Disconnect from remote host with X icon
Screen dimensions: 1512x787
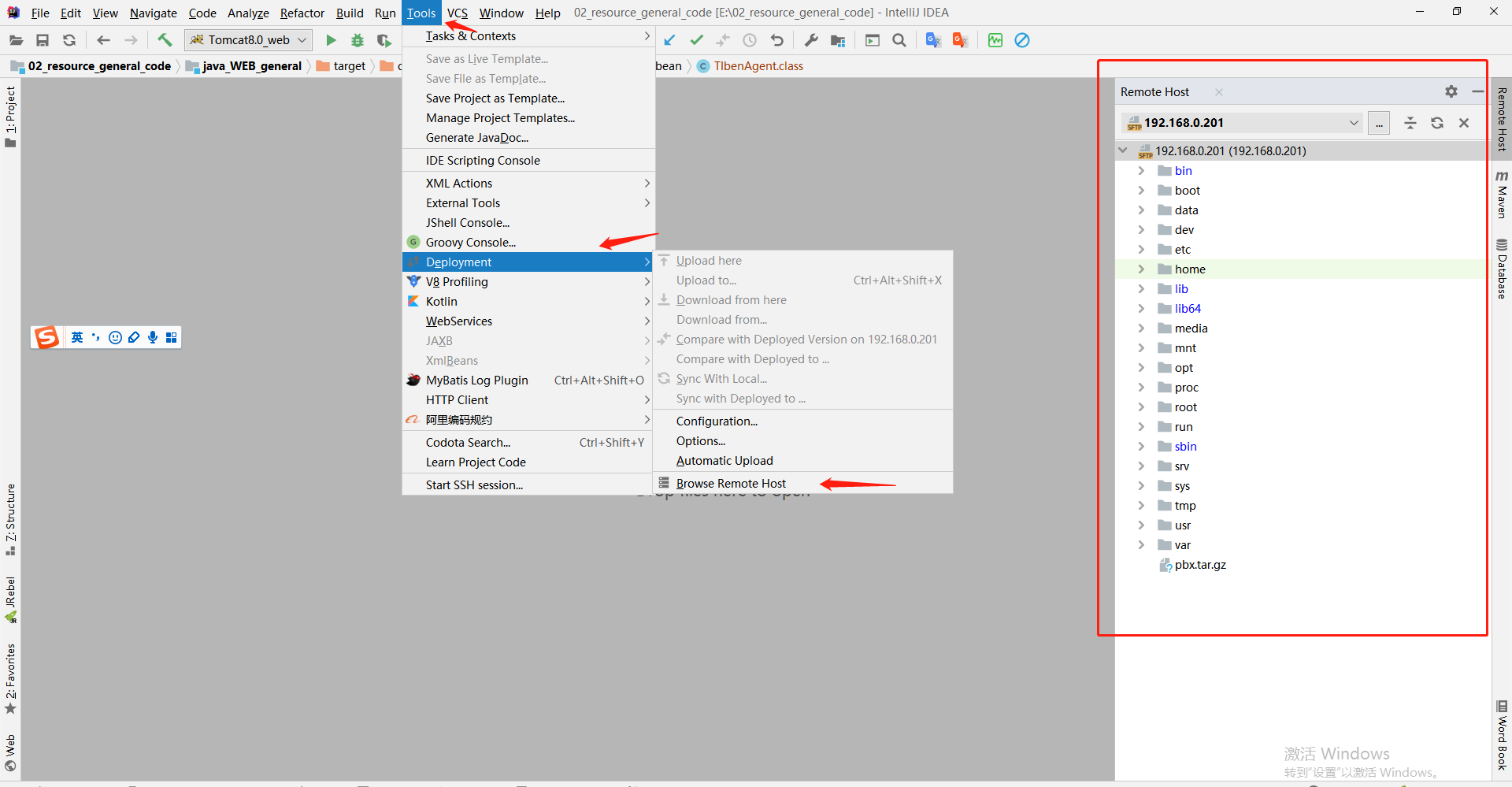click(x=1464, y=123)
